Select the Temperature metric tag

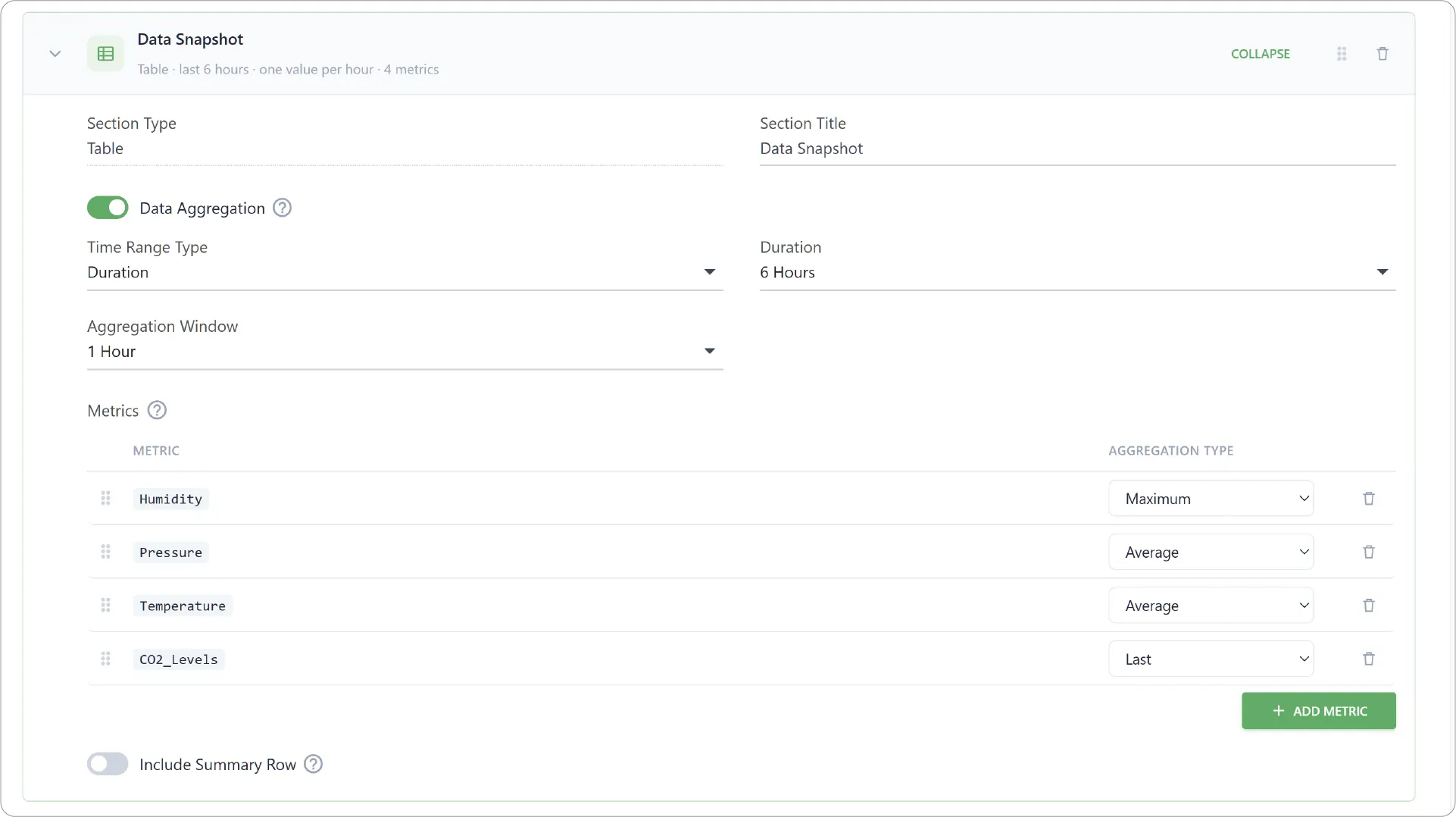(183, 606)
